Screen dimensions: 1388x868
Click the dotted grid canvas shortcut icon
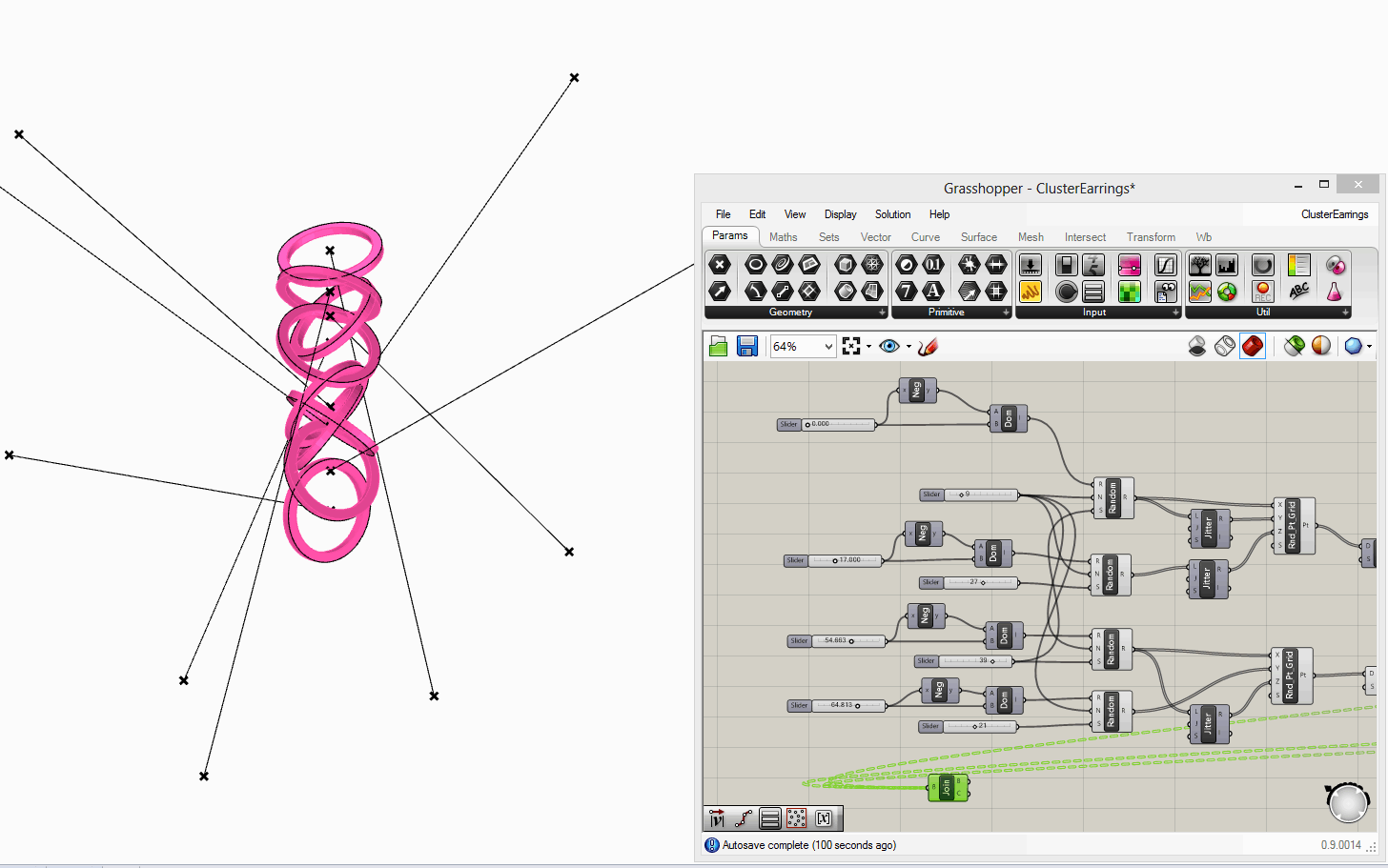(797, 818)
